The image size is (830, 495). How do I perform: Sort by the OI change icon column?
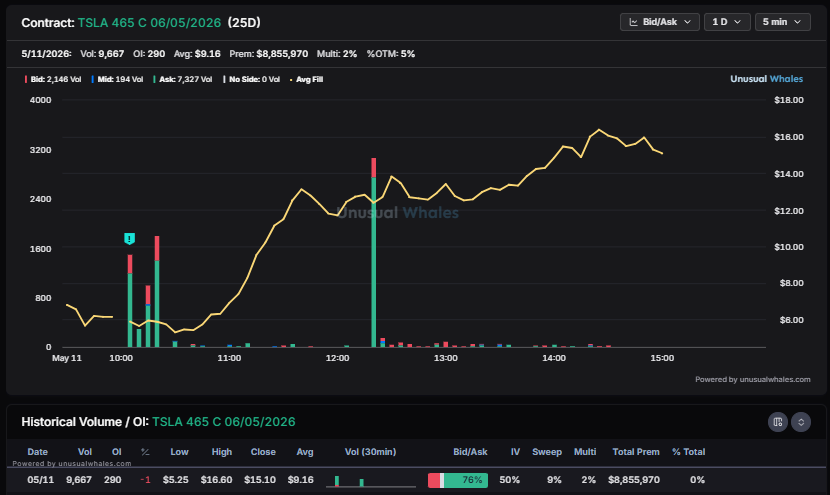pyautogui.click(x=145, y=452)
